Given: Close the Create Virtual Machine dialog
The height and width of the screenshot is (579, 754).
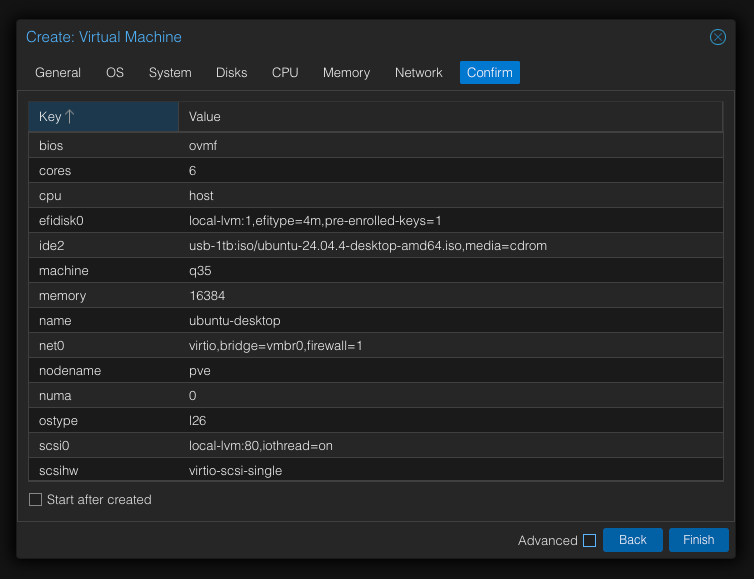Looking at the screenshot, I should (x=717, y=37).
